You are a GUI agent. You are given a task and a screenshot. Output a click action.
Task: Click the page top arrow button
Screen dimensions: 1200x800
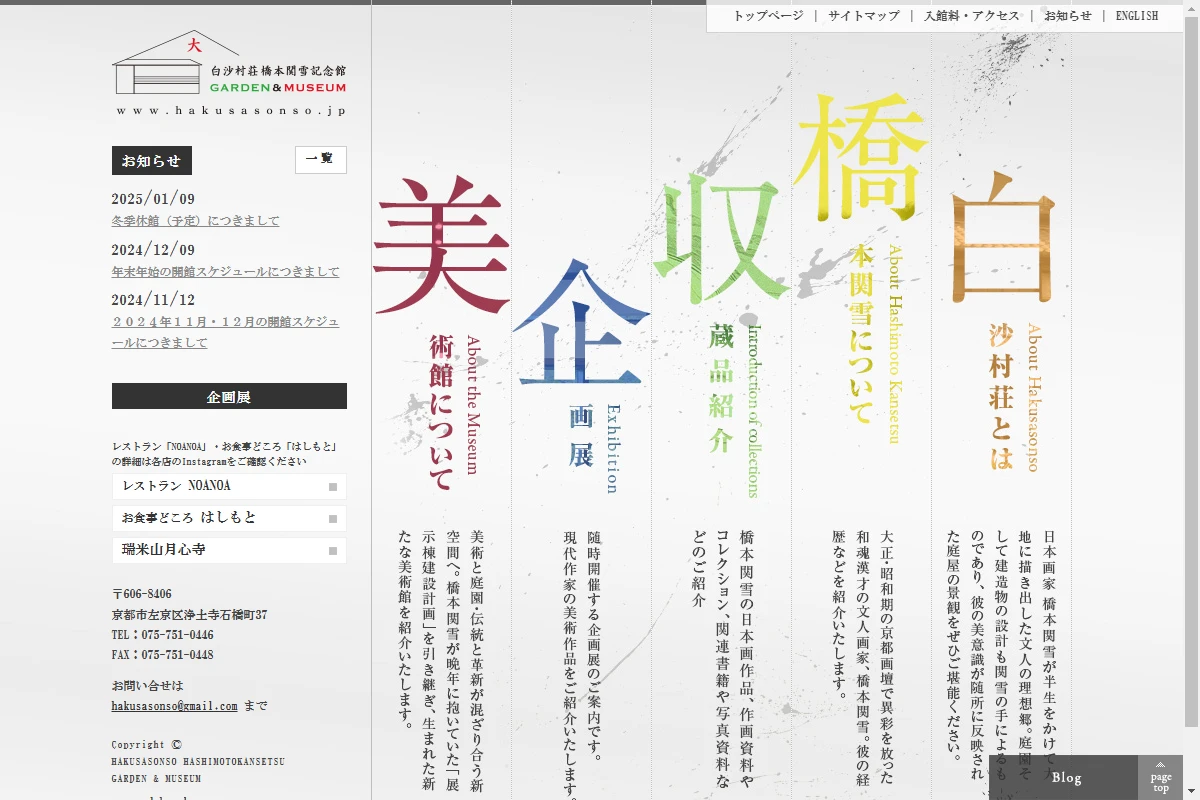1160,777
